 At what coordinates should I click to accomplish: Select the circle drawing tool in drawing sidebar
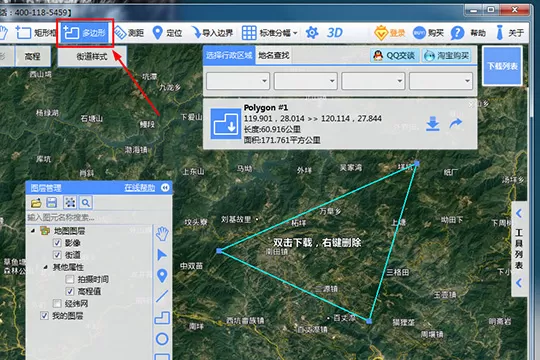pos(162,339)
